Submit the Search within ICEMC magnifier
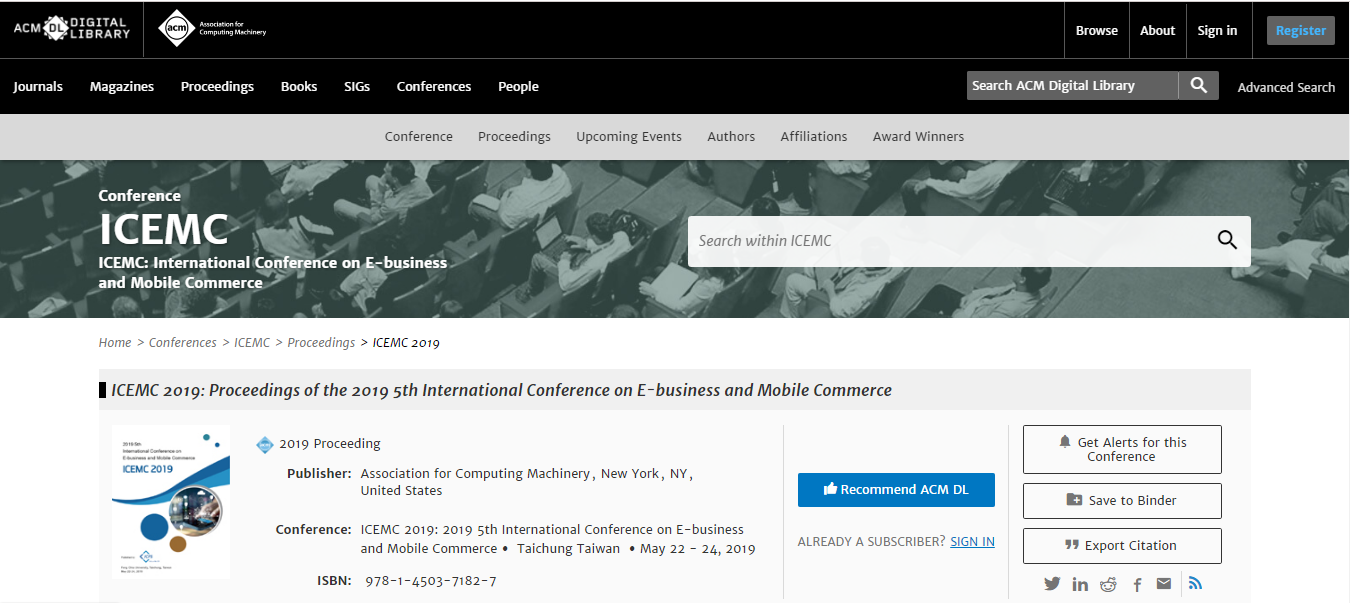1350x603 pixels. tap(1227, 240)
